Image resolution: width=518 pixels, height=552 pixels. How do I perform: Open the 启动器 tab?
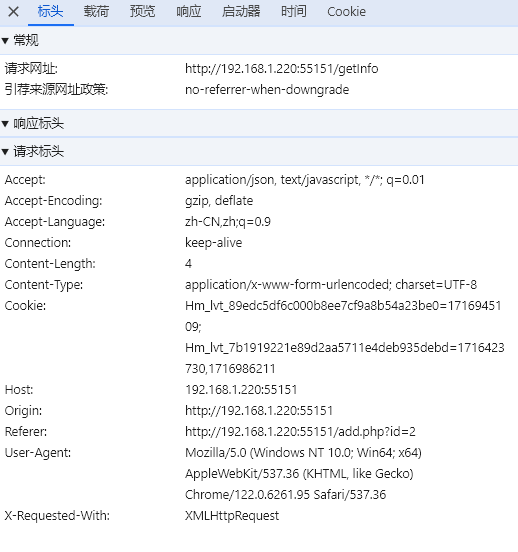tap(241, 12)
